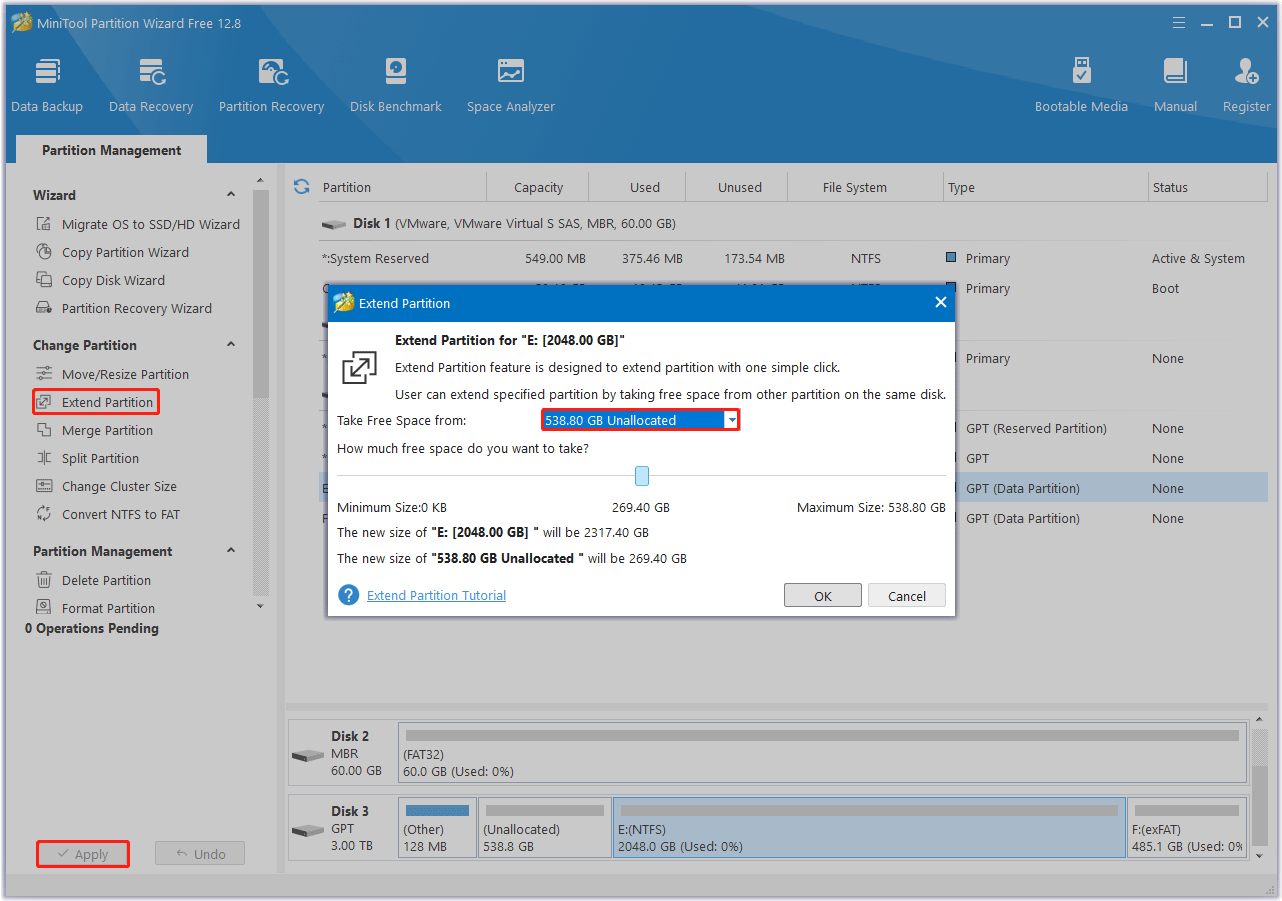Image resolution: width=1282 pixels, height=901 pixels.
Task: Open the Manual
Action: tap(1175, 85)
